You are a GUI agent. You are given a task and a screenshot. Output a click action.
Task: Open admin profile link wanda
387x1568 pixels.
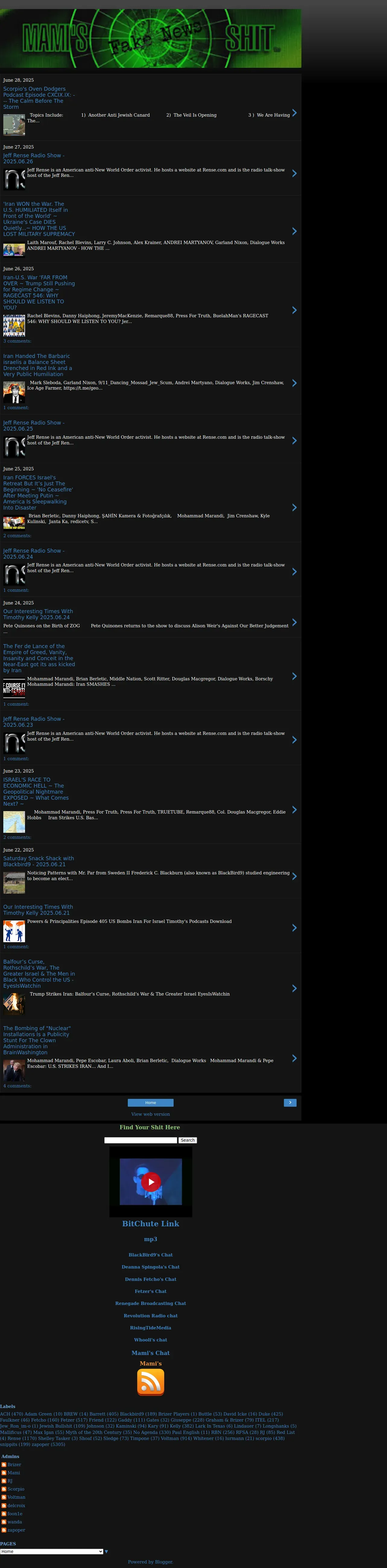[x=14, y=1522]
